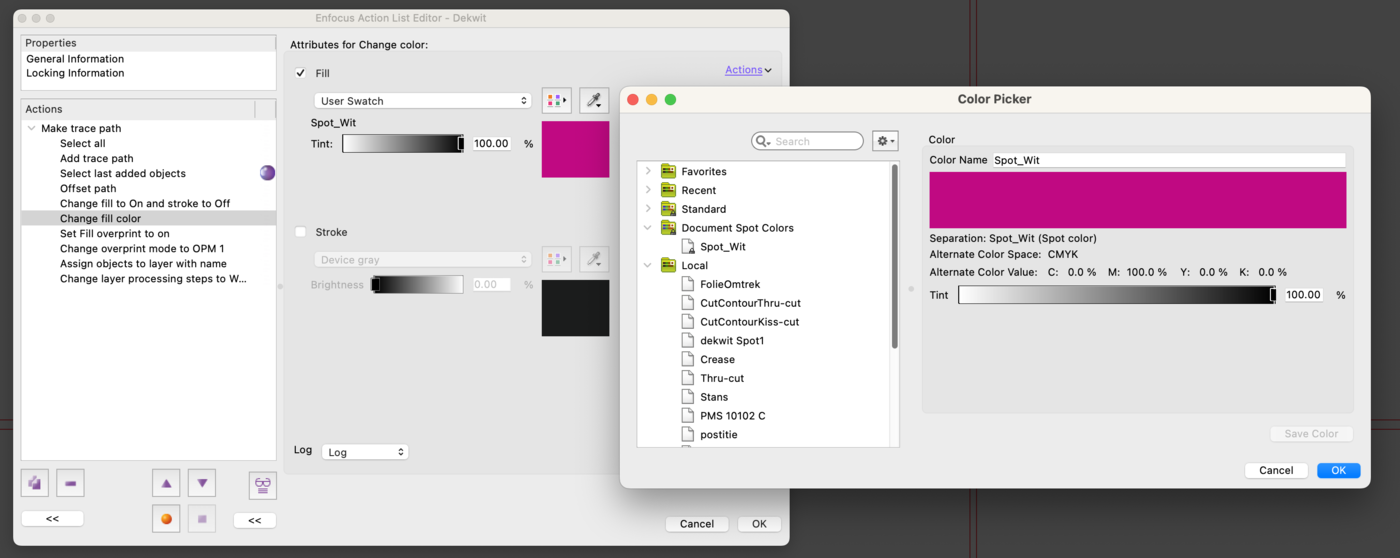Click the orange record button
The image size is (1400, 558).
[x=166, y=519]
